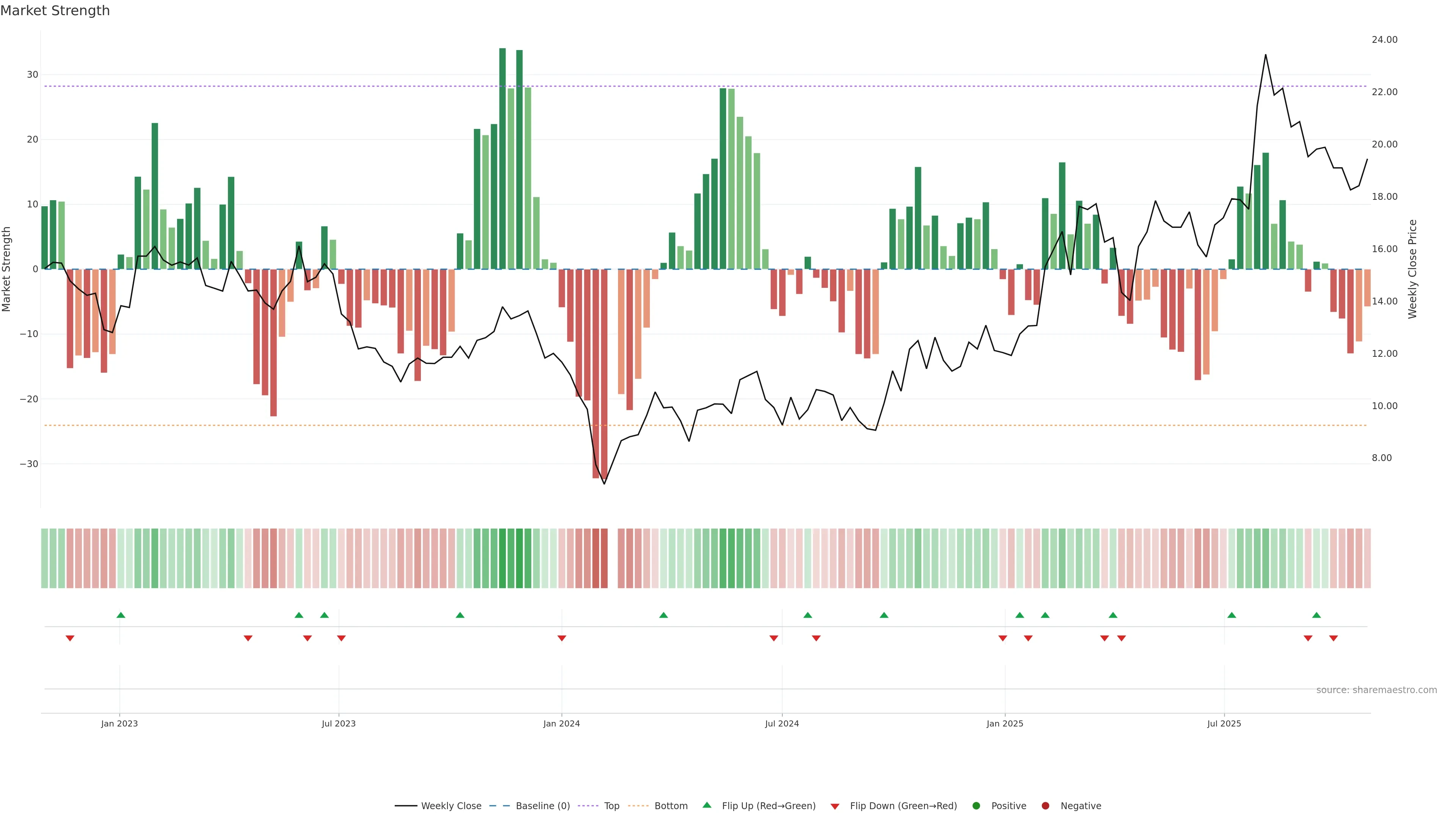The height and width of the screenshot is (819, 1456).
Task: Click the Weekly Close Price axis title
Action: (1412, 269)
